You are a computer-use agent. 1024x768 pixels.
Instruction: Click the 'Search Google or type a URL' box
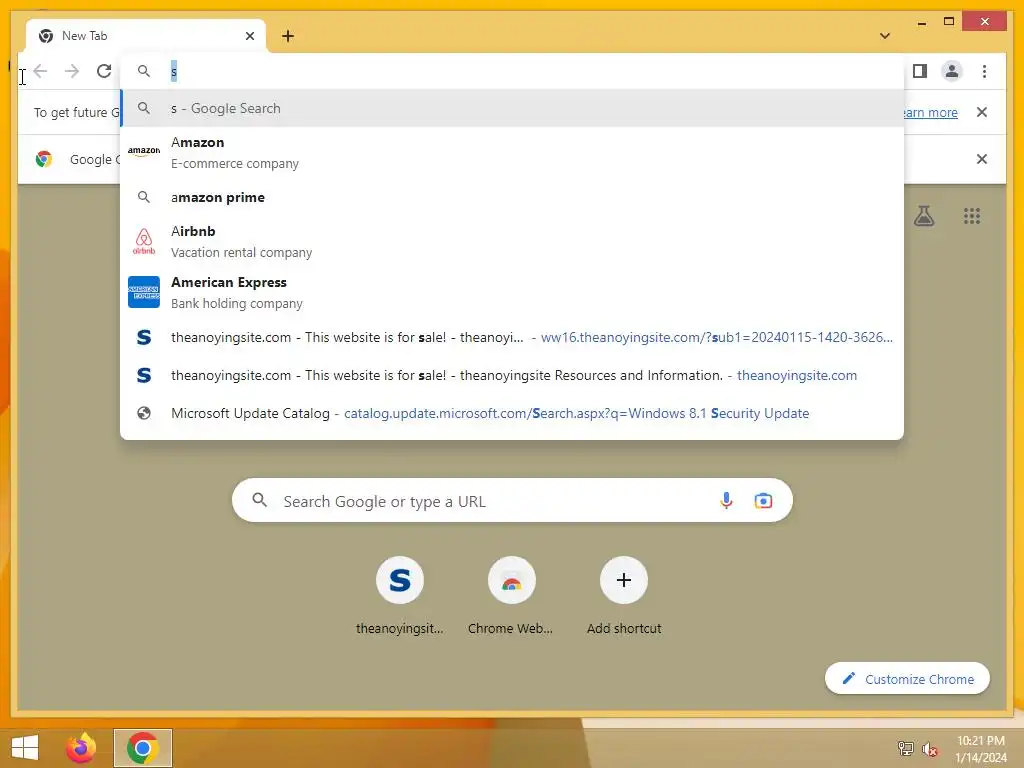pyautogui.click(x=512, y=501)
